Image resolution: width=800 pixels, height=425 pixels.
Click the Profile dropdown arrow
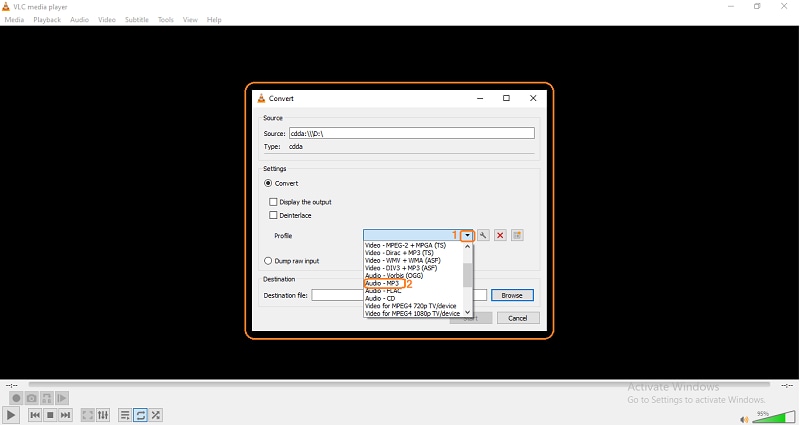467,235
